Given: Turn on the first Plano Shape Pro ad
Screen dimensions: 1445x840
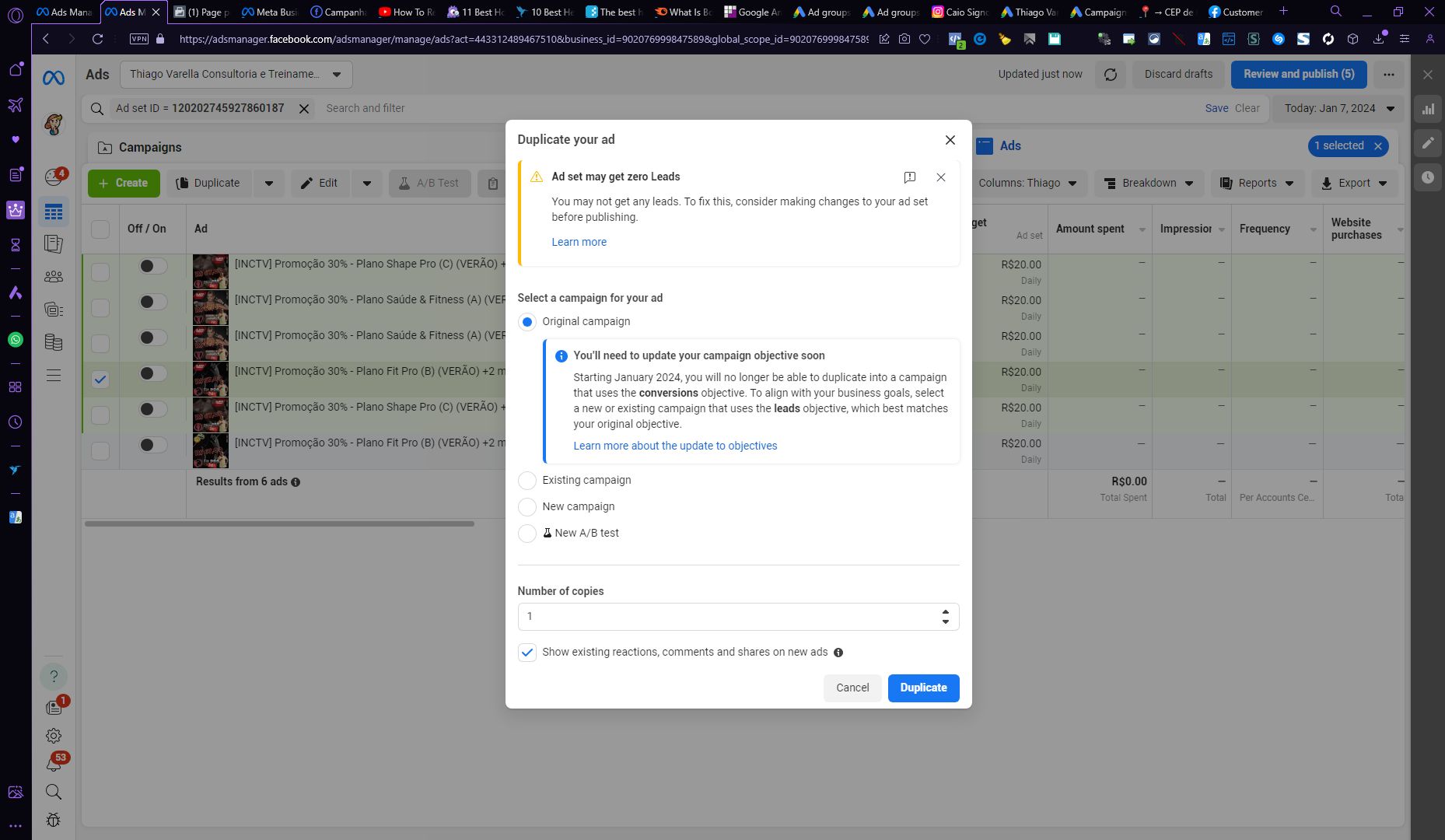Looking at the screenshot, I should coord(152,266).
